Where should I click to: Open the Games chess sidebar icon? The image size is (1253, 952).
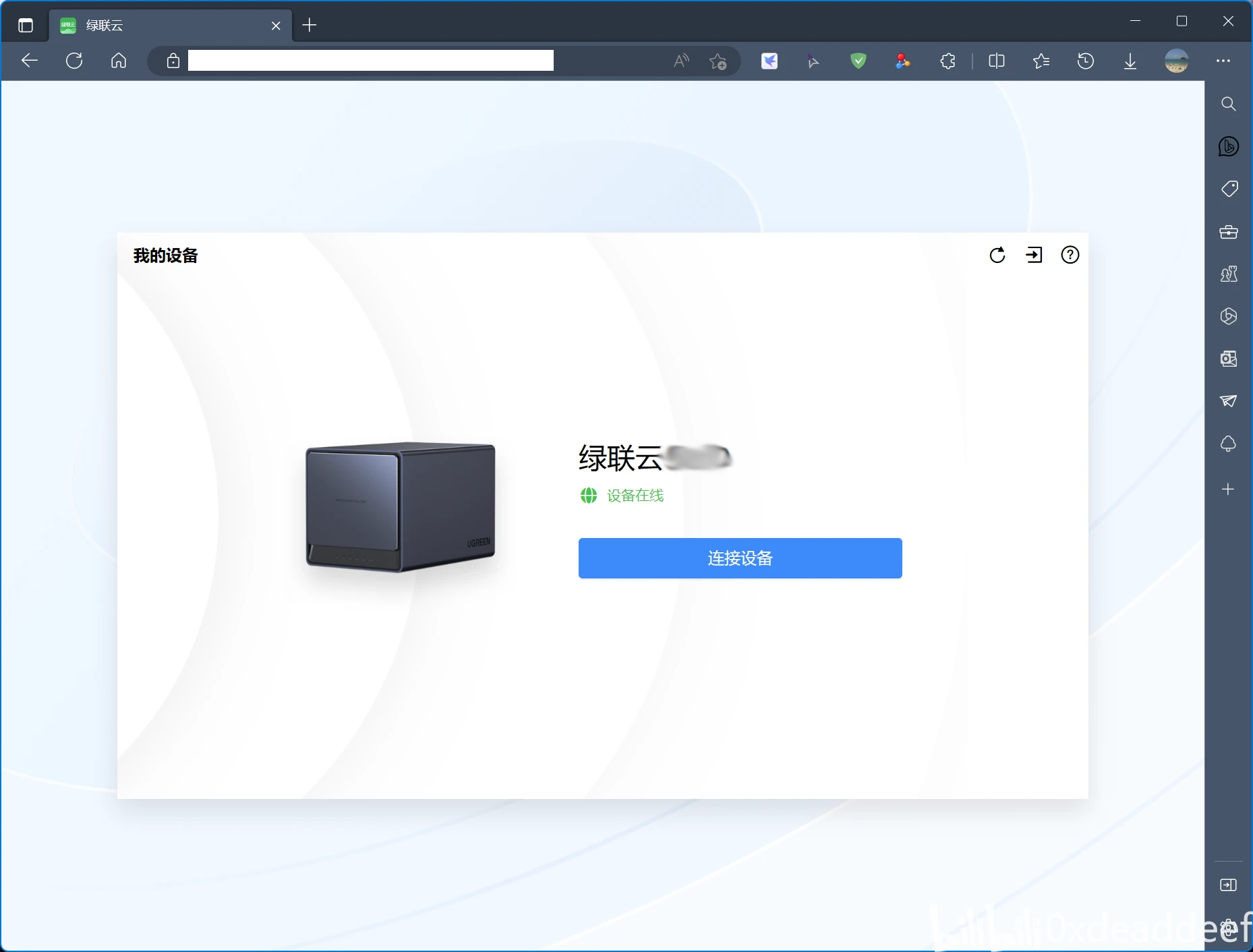point(1229,274)
